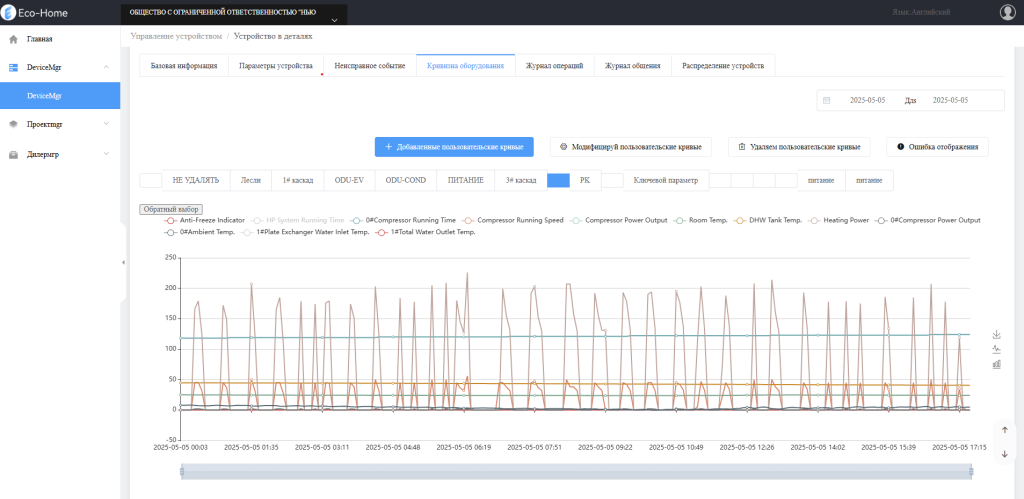
Task: Toggle DHW Tank Temp. legend series
Action: 768,221
